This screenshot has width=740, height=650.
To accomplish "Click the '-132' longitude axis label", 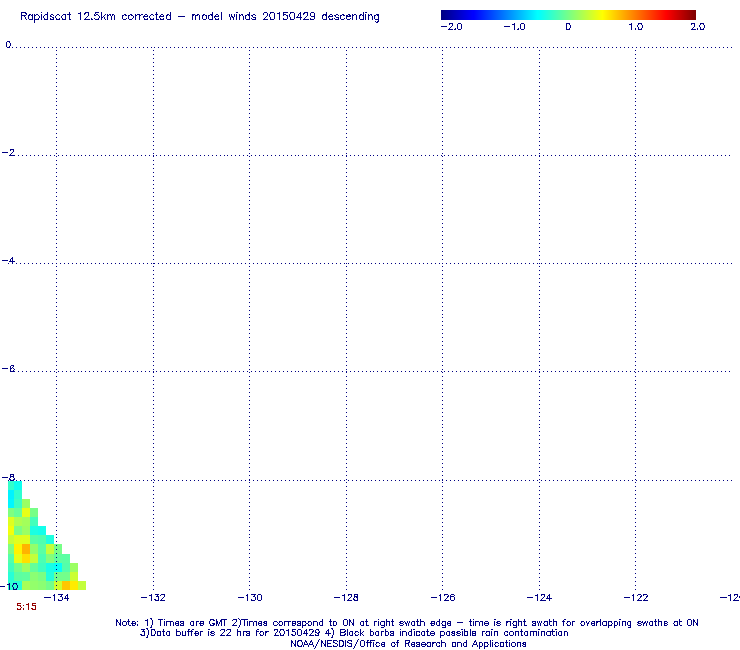I will 153,598.
